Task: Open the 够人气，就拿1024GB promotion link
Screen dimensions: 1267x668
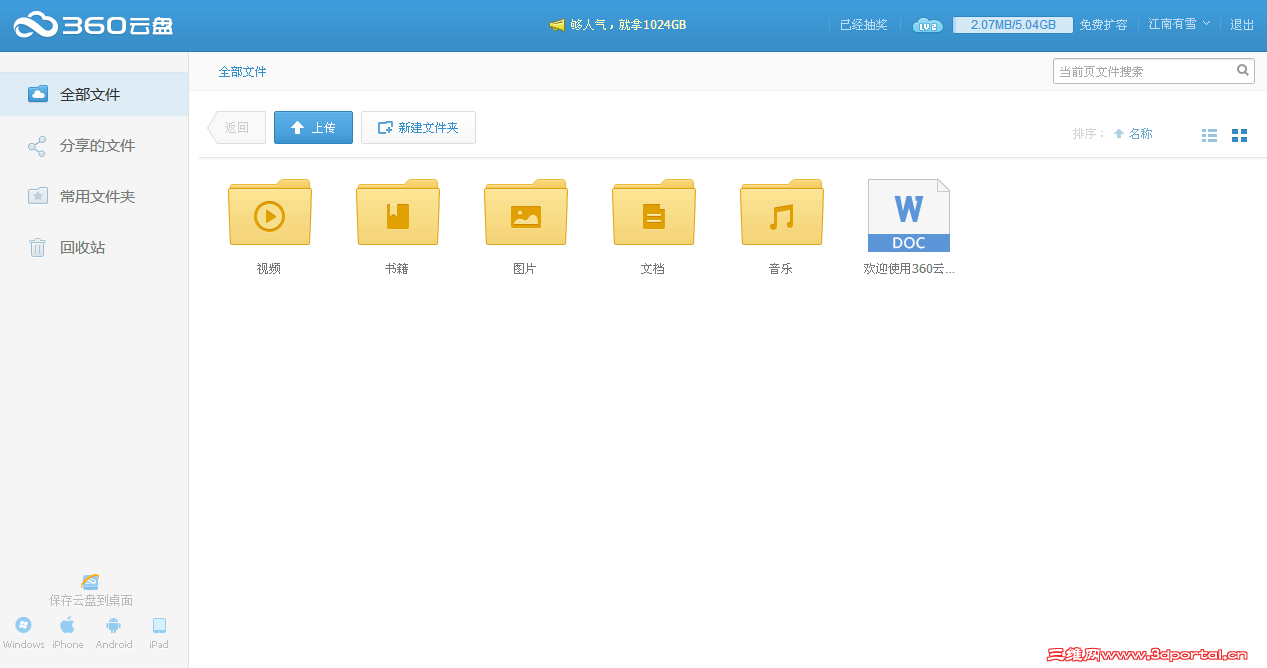Action: coord(628,25)
